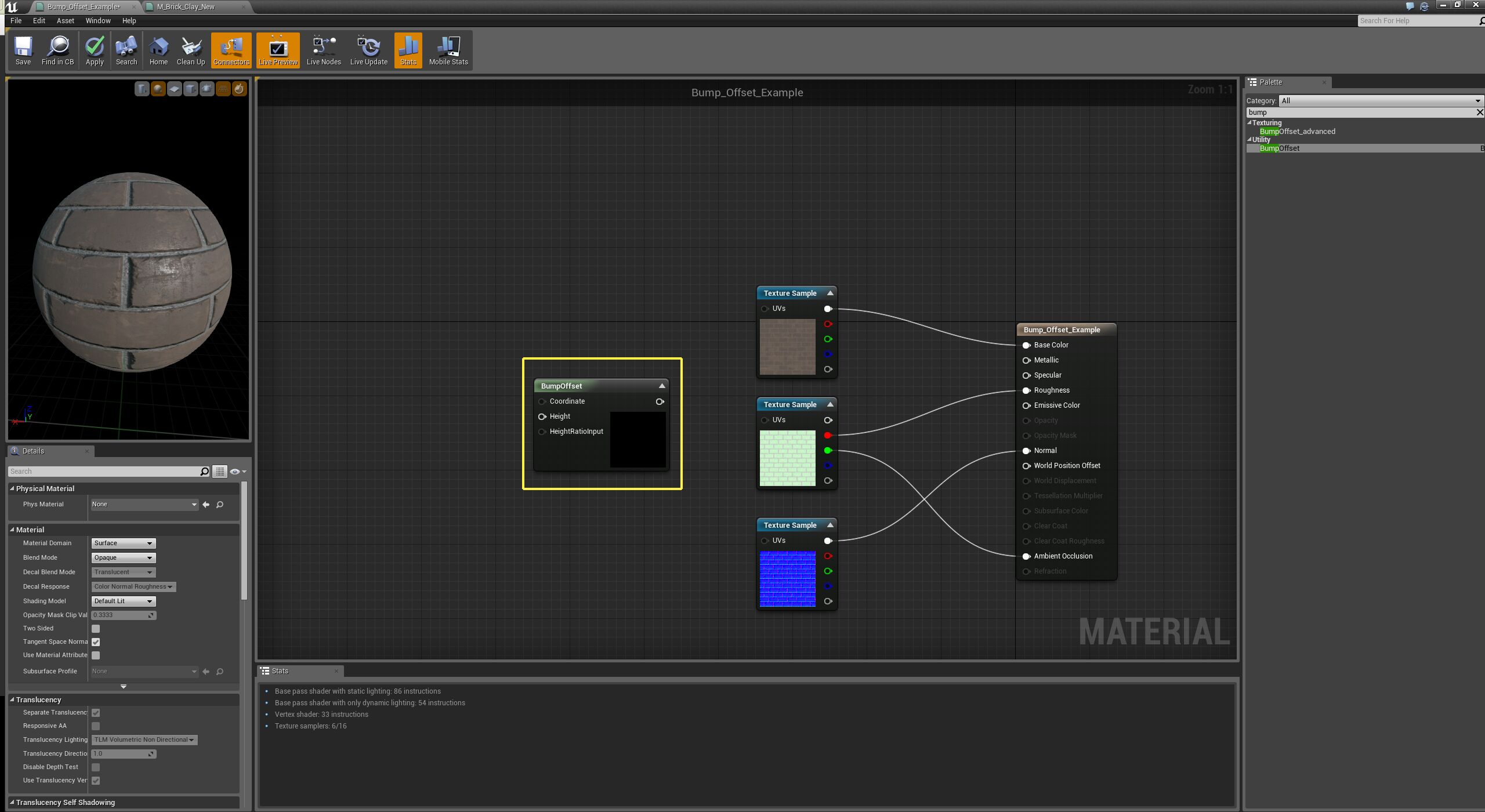Viewport: 1485px width, 812px height.
Task: Enable the Two Sided checkbox
Action: pos(96,628)
